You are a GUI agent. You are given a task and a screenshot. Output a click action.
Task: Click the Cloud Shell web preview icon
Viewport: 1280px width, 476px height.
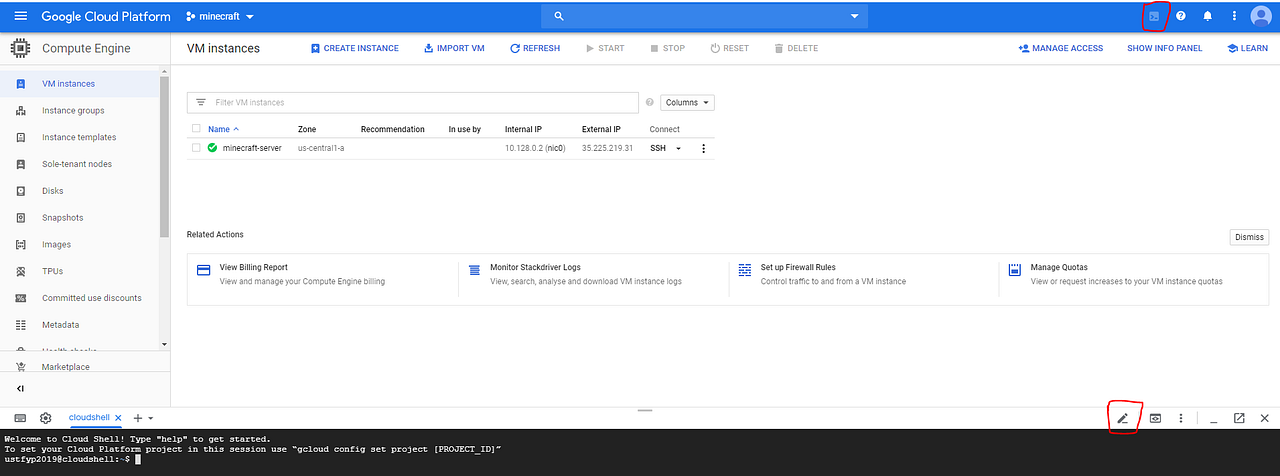[1155, 418]
